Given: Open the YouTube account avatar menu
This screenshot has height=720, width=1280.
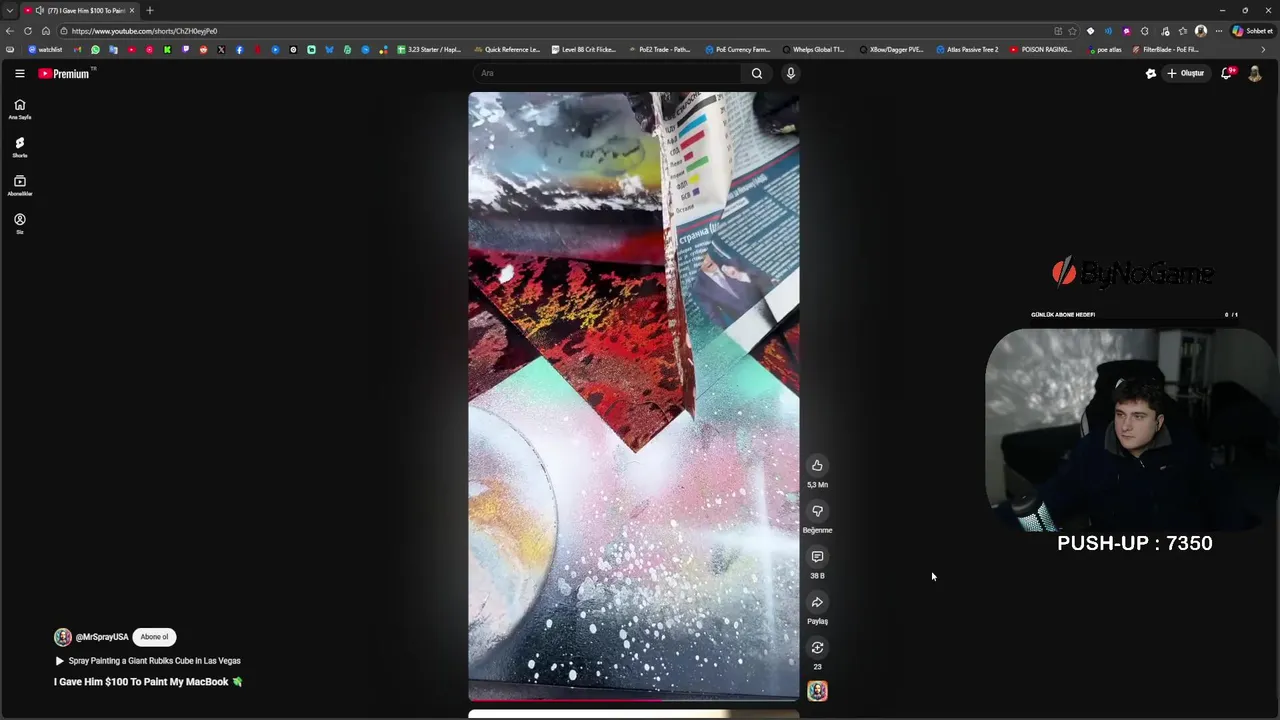Looking at the screenshot, I should [1255, 73].
